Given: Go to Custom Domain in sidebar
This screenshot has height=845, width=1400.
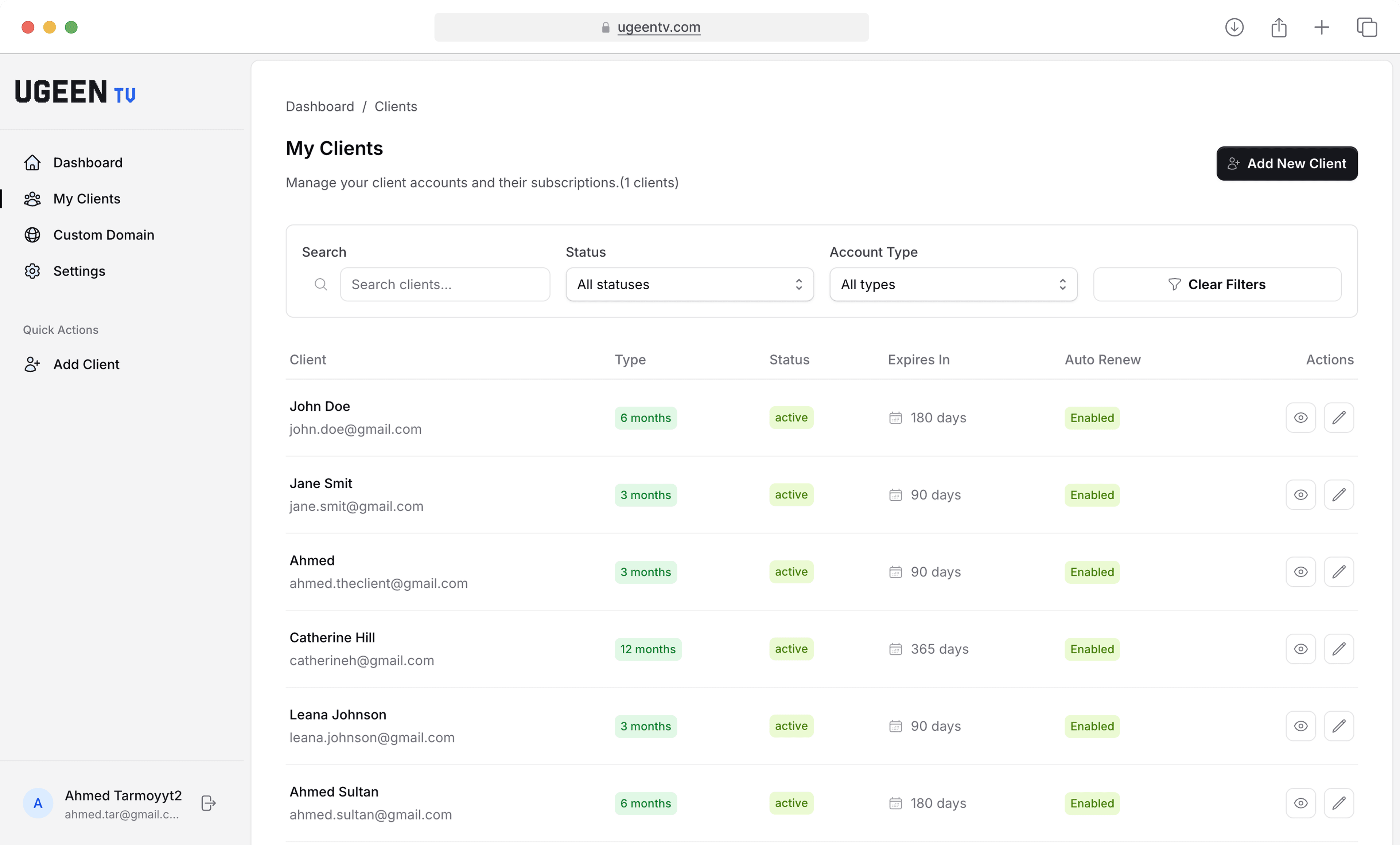Looking at the screenshot, I should (x=104, y=235).
